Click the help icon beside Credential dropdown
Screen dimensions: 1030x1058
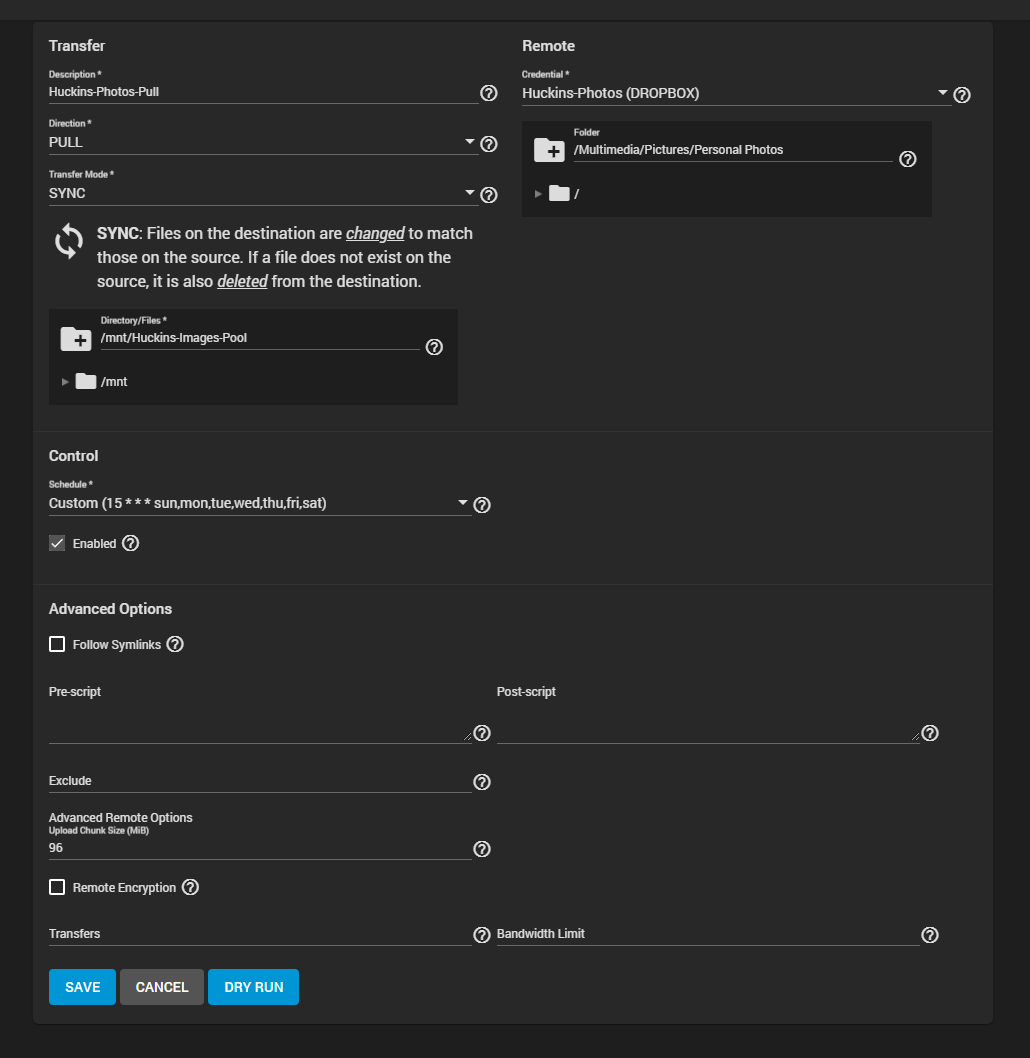pyautogui.click(x=961, y=95)
